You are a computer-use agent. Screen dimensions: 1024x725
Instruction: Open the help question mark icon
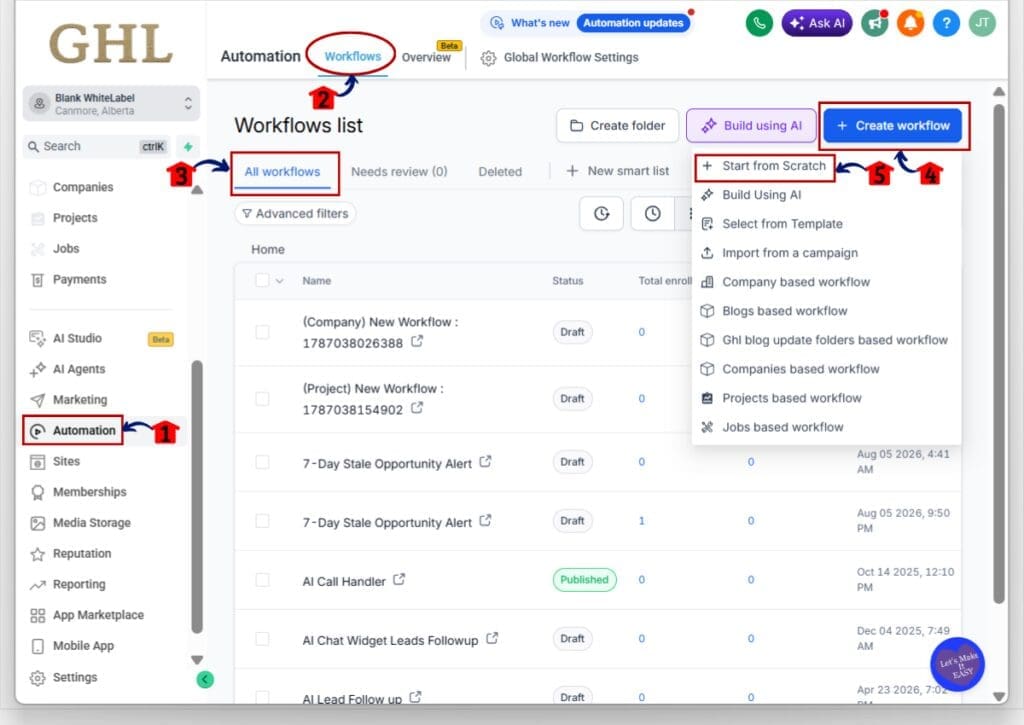[946, 23]
